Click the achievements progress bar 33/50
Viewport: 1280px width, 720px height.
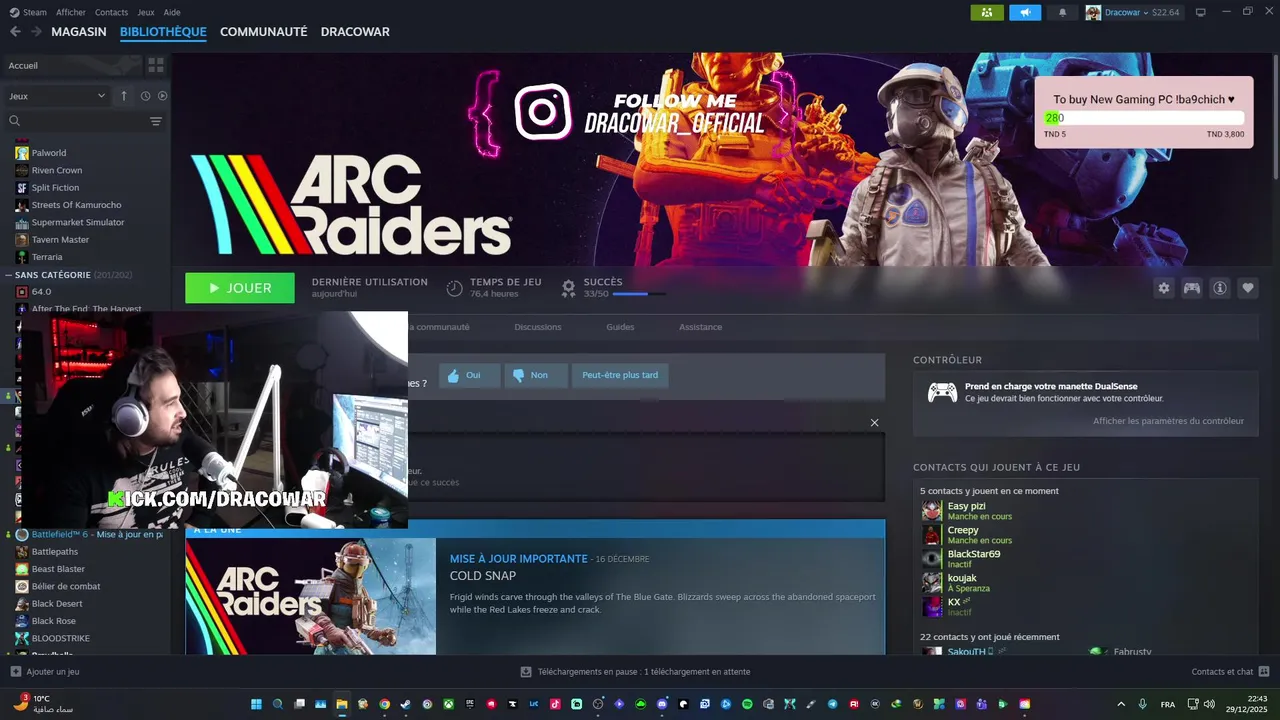(639, 294)
